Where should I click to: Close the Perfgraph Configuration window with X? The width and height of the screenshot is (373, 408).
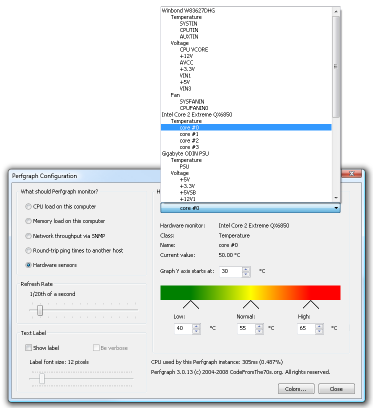351,174
